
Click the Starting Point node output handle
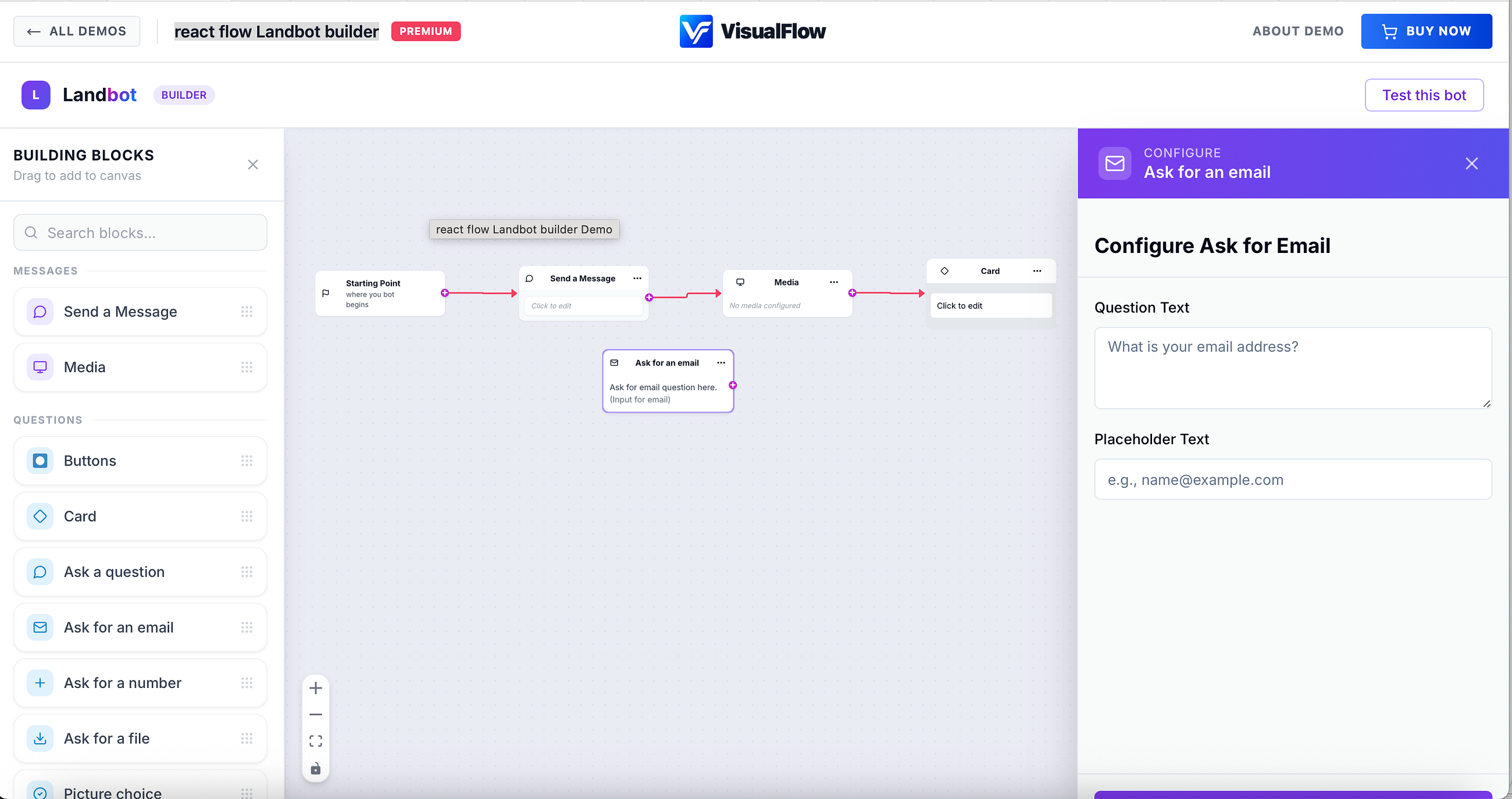445,293
